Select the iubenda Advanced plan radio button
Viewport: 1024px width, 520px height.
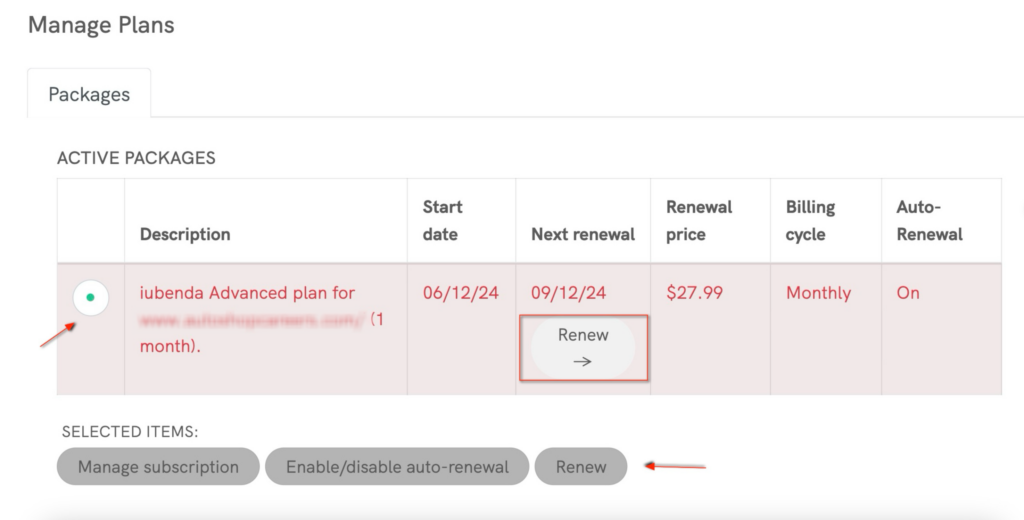click(x=91, y=297)
